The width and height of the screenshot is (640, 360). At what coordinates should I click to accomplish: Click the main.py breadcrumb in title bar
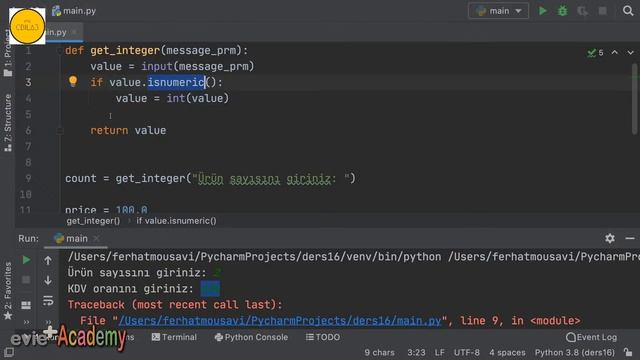[74, 11]
